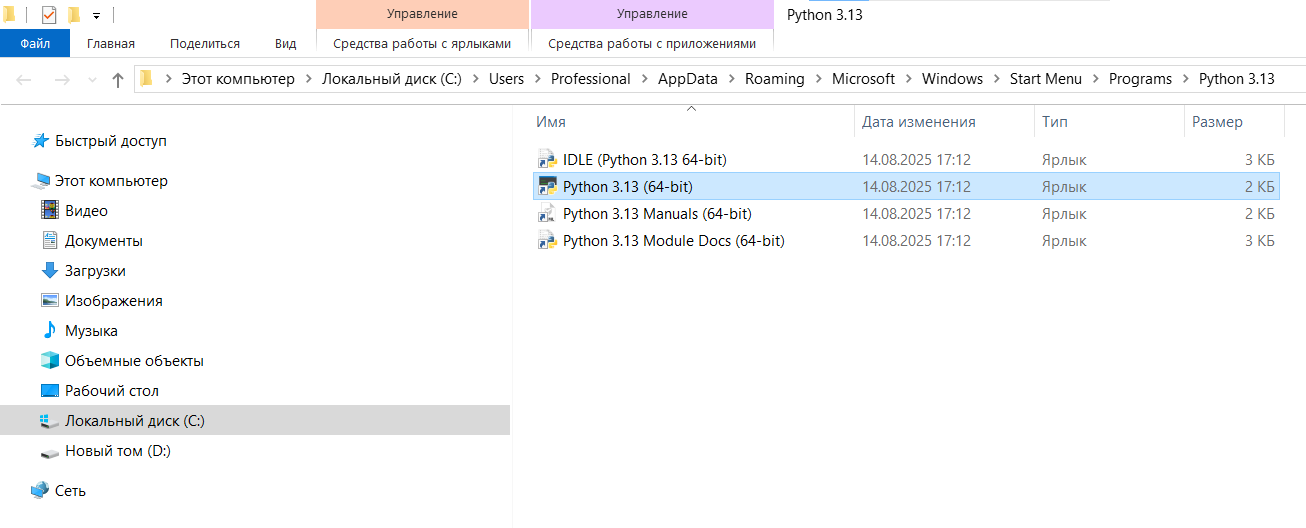Click the Музыка note icon in sidebar

[50, 330]
